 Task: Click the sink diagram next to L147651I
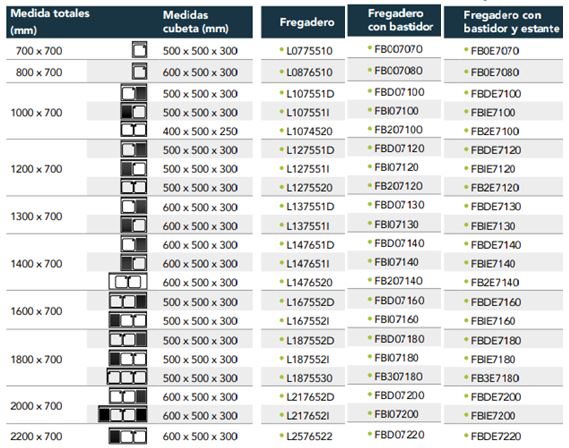pos(134,263)
